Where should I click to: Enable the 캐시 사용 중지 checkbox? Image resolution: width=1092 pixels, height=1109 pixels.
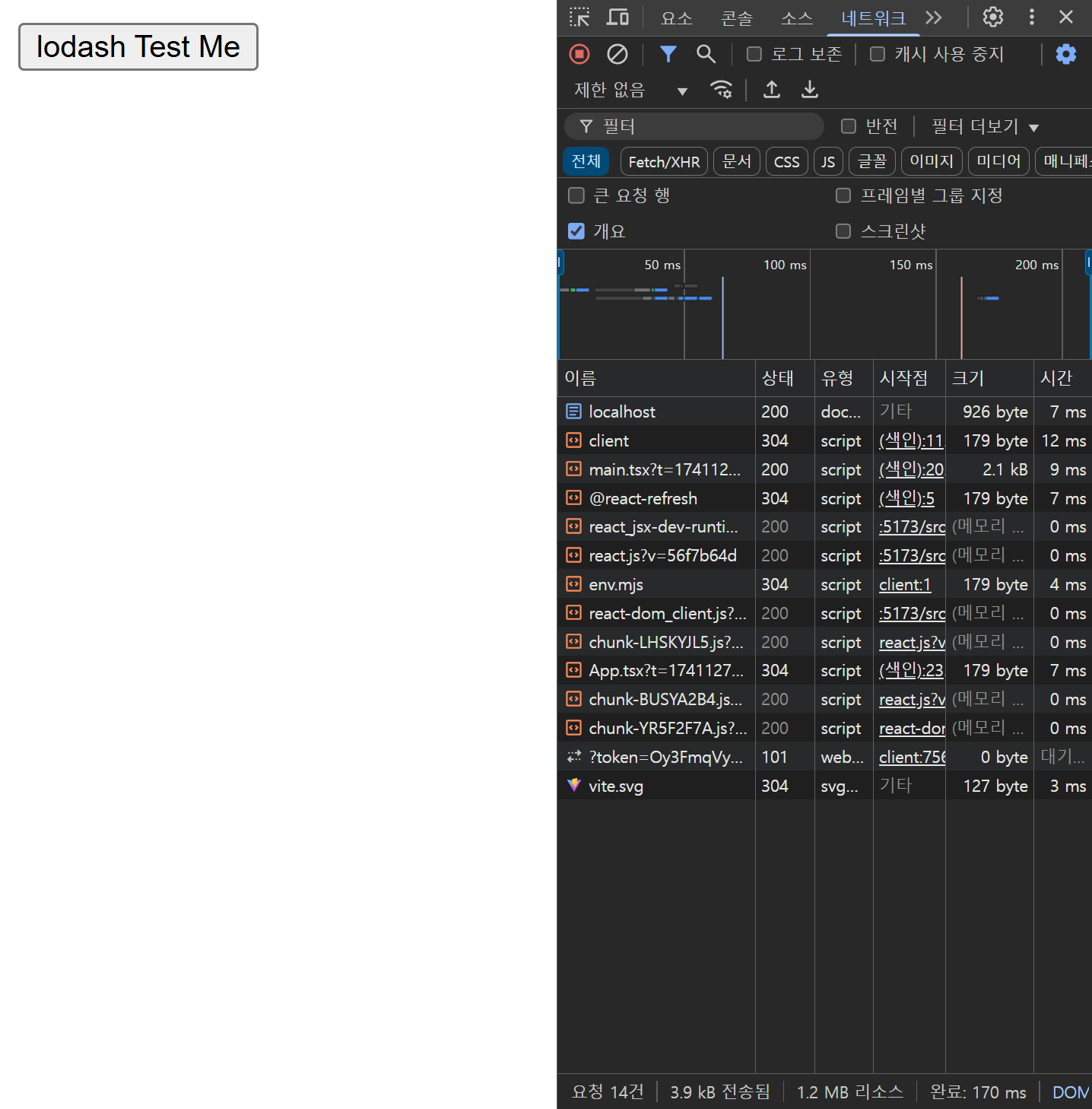(878, 54)
